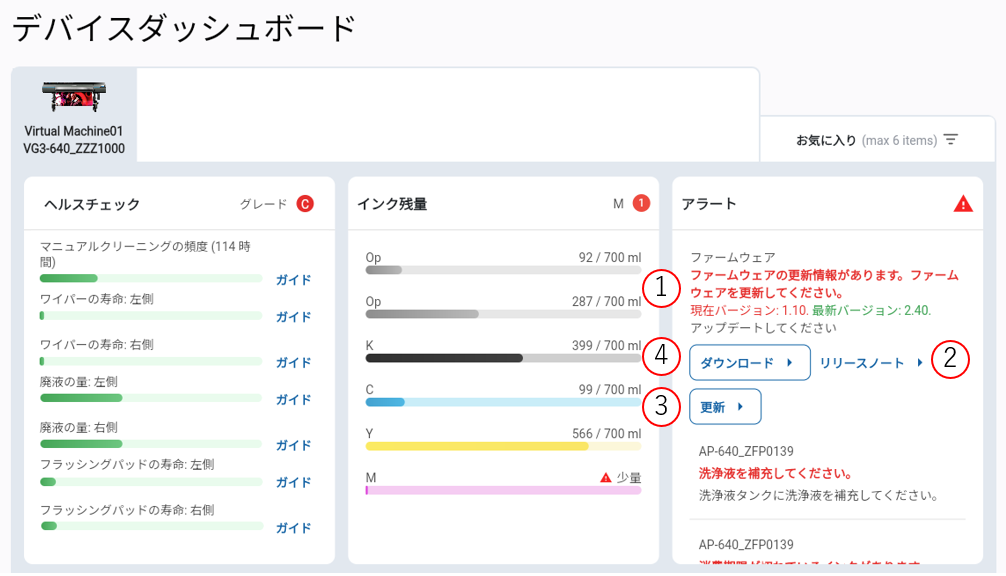Click the red grade C badge
Image resolution: width=1006 pixels, height=576 pixels.
click(305, 204)
